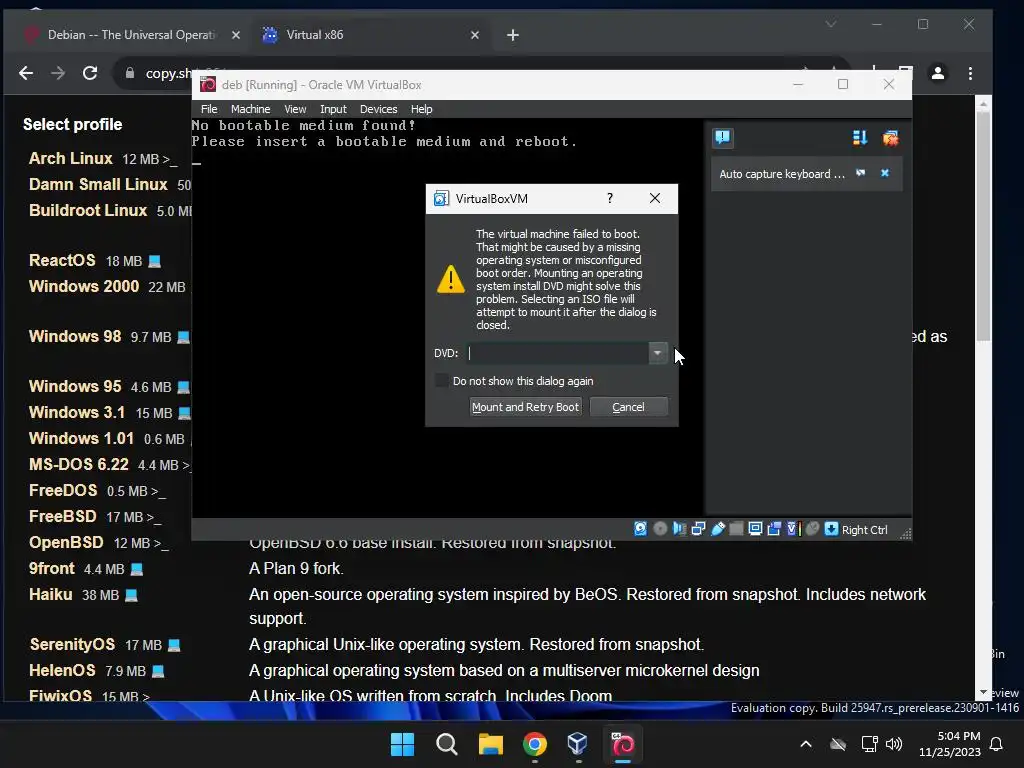The height and width of the screenshot is (768, 1024).
Task: Click the recording indicator in VirtualBox status bar
Action: pyautogui.click(x=774, y=529)
